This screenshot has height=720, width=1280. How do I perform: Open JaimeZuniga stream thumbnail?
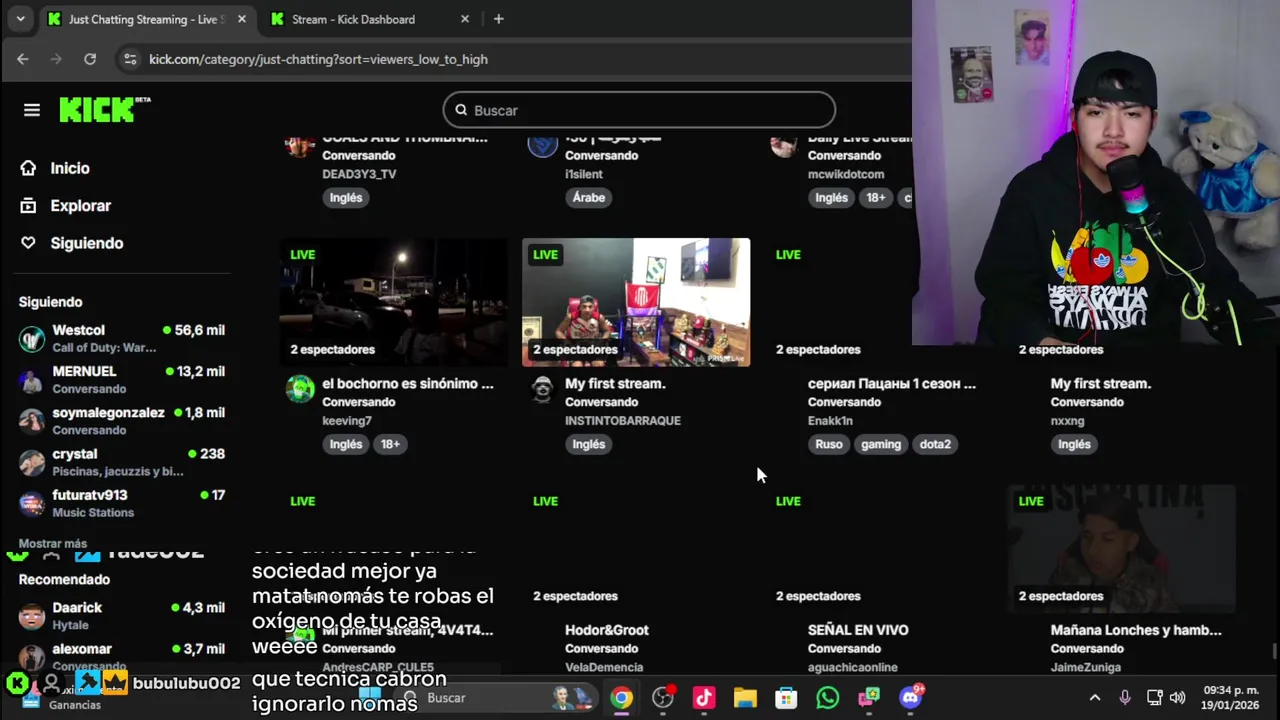coord(1122,548)
